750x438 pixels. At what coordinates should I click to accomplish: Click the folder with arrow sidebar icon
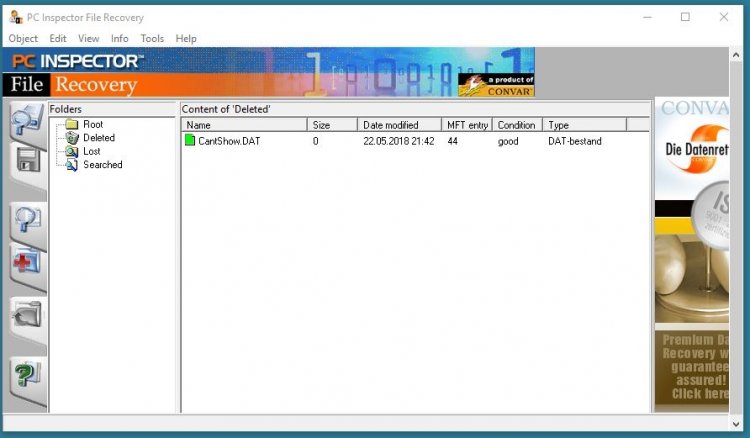tap(26, 318)
